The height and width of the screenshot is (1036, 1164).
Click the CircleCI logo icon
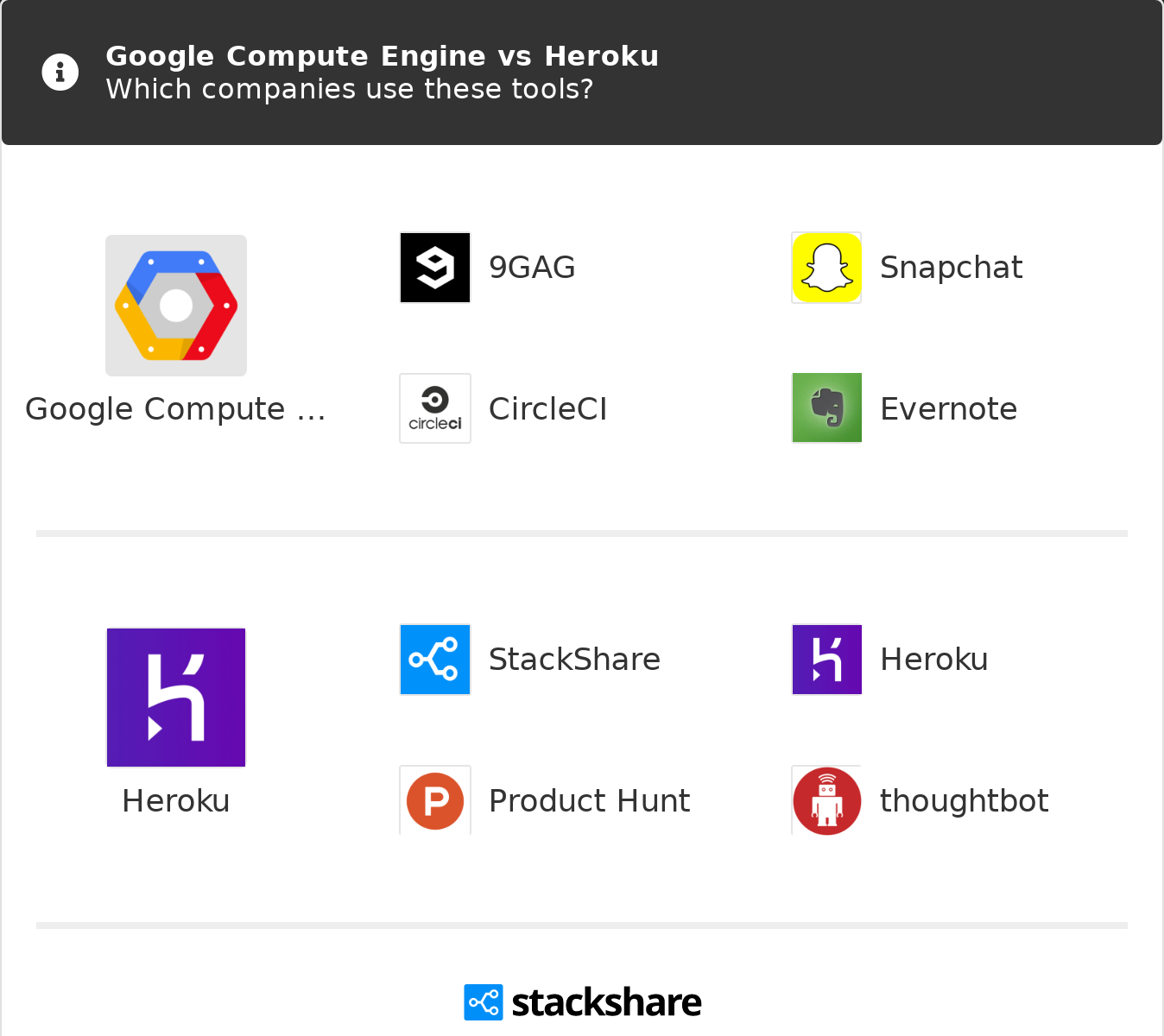[x=435, y=408]
